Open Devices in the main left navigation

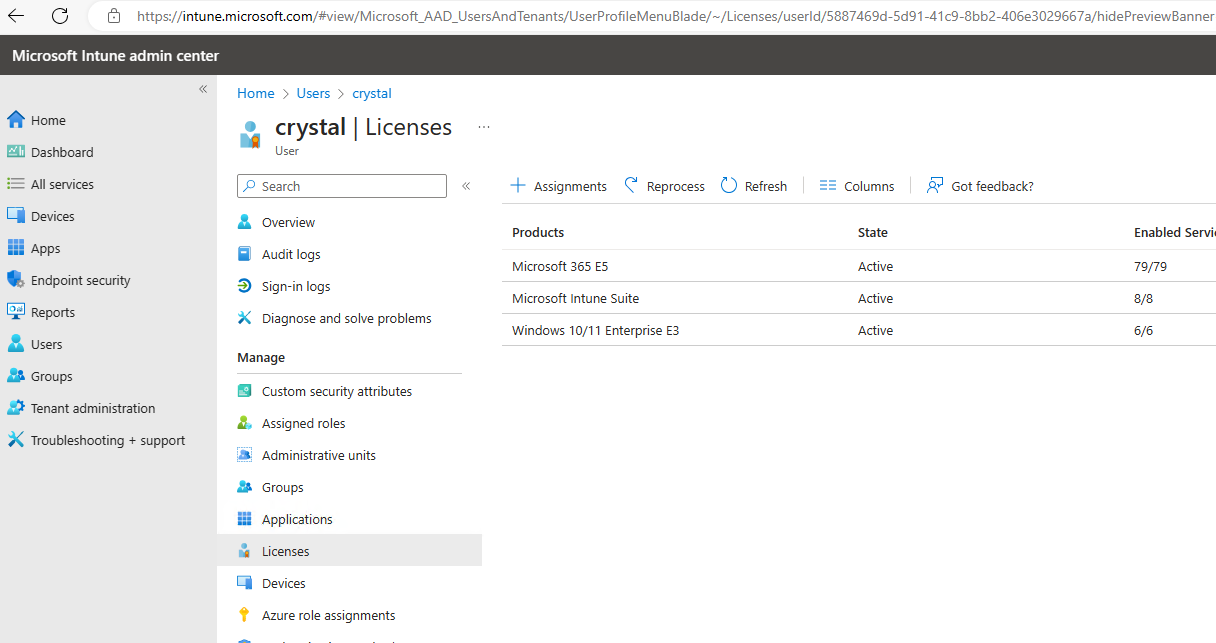pyautogui.click(x=53, y=216)
